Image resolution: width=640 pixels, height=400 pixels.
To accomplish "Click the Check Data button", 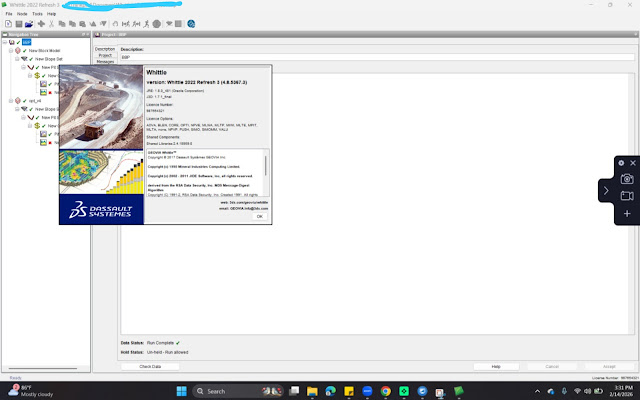I will [x=150, y=367].
